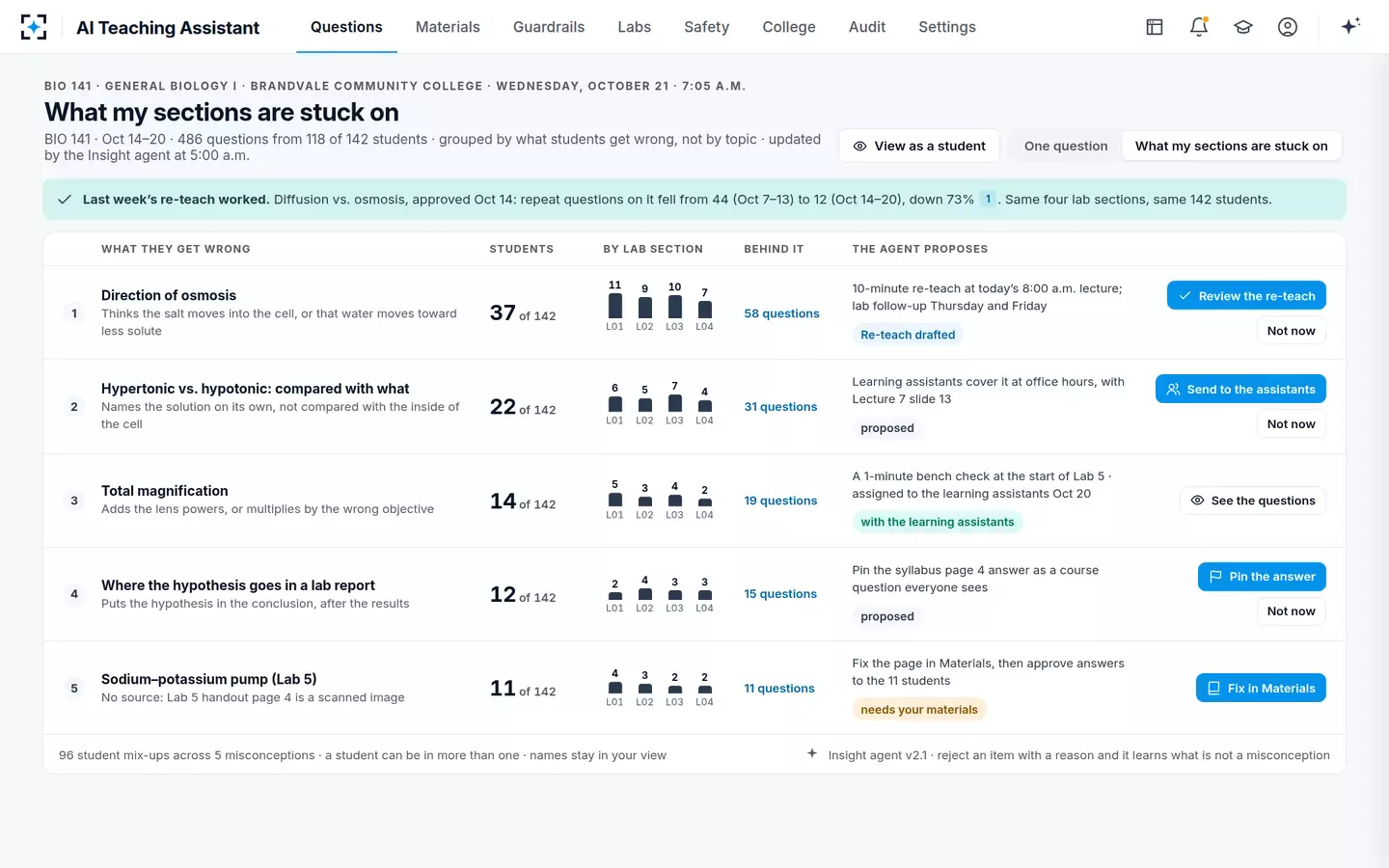Select the Sodium–potassium pump (Lab 5) title
This screenshot has height=868, width=1389.
(209, 679)
